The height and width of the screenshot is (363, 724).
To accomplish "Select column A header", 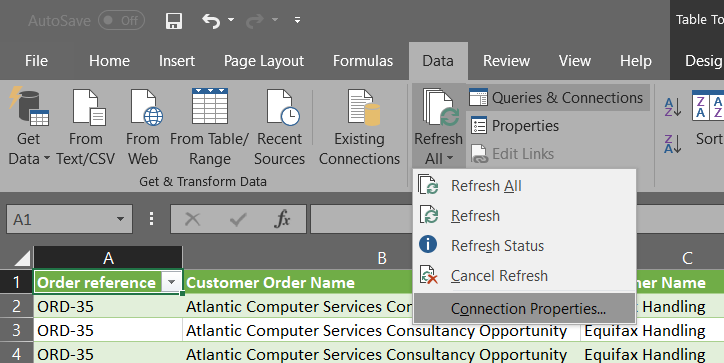I will coord(109,258).
